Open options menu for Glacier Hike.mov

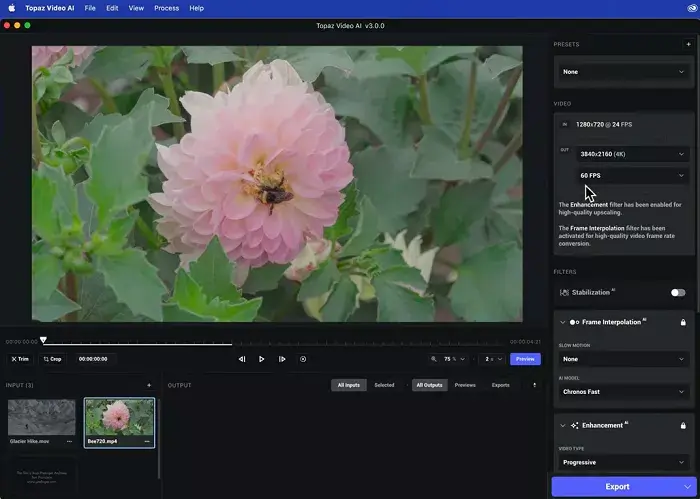pos(69,441)
